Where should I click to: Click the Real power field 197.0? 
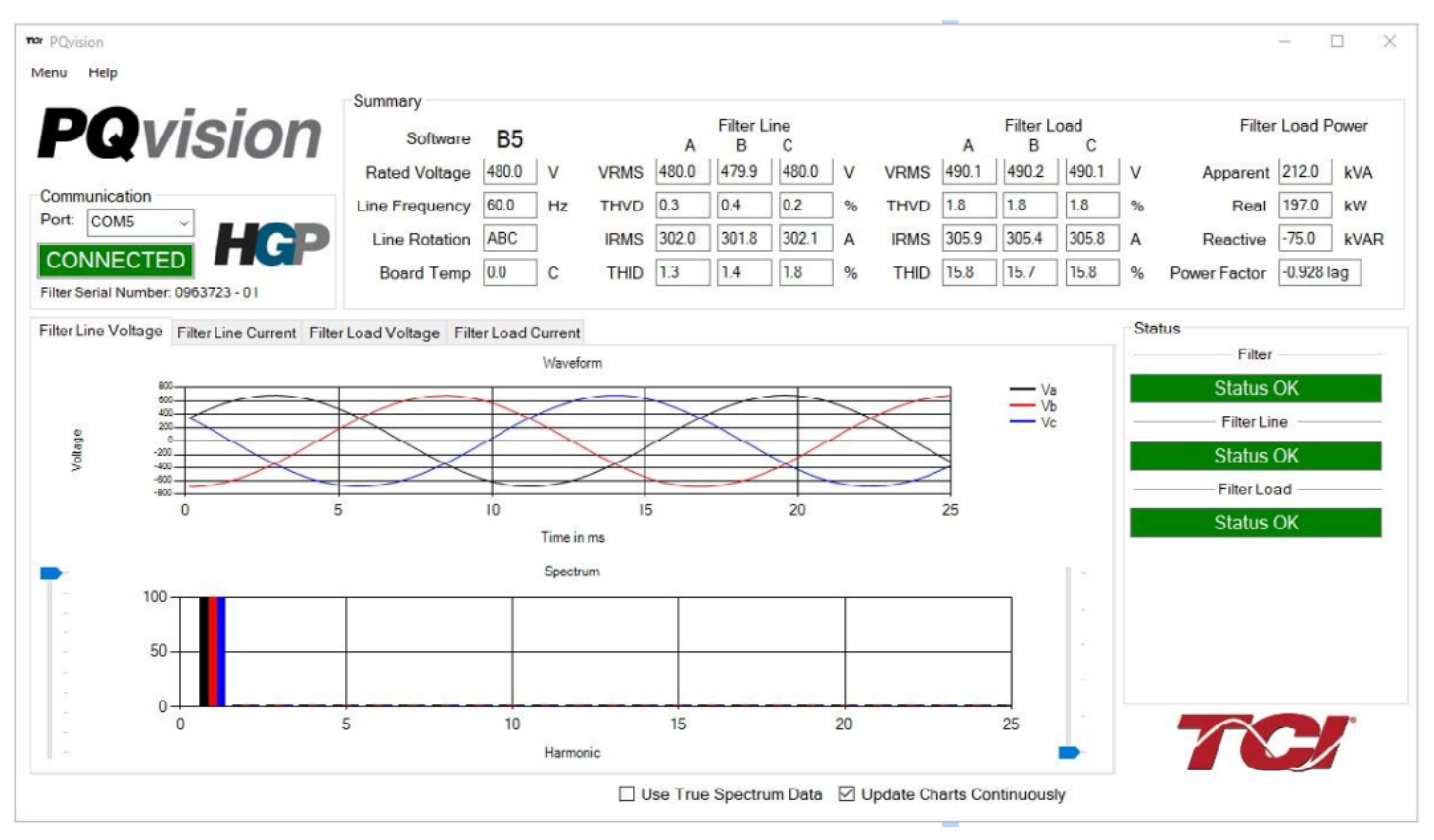(x=1305, y=206)
